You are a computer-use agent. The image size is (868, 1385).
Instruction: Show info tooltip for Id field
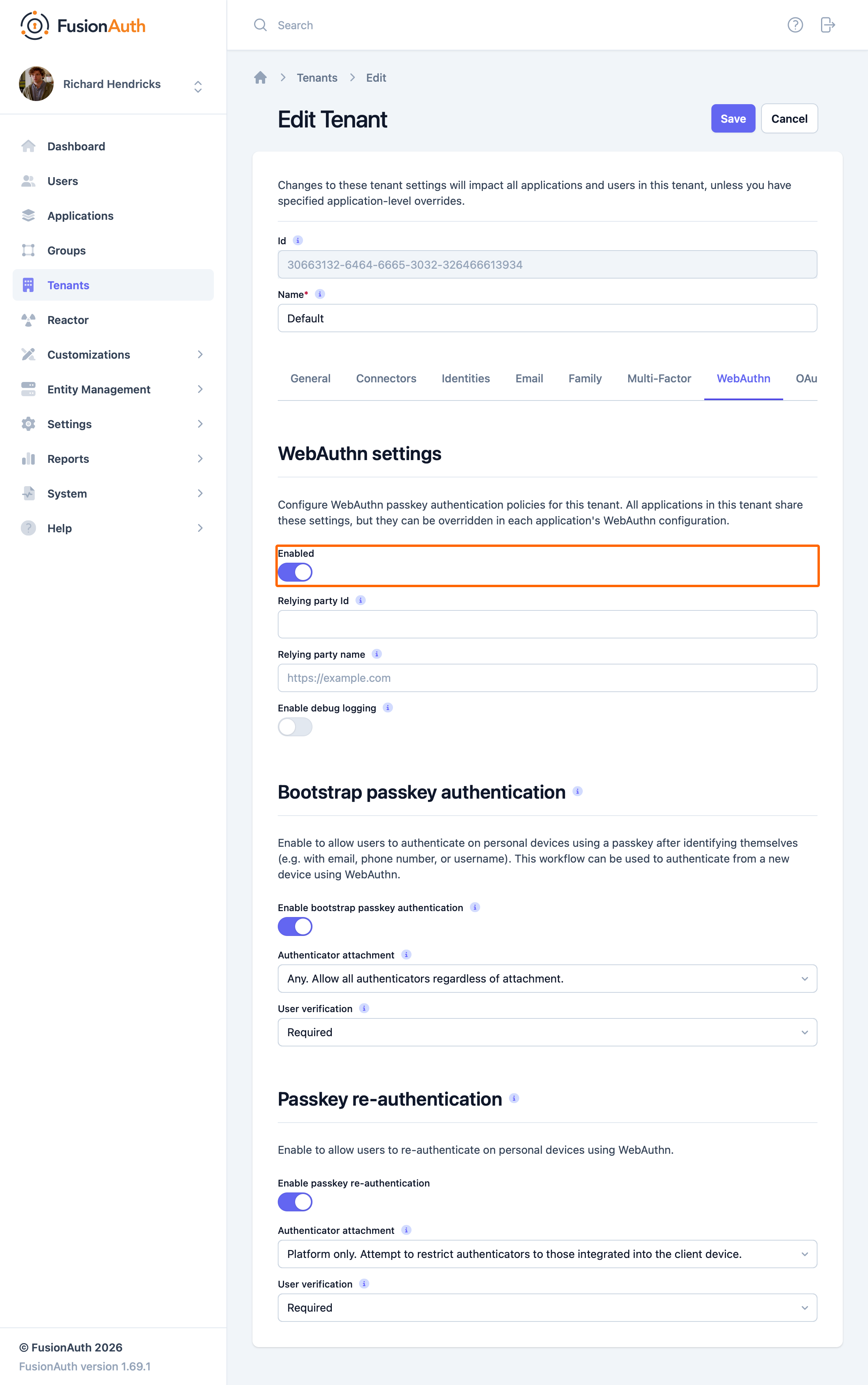coord(297,240)
